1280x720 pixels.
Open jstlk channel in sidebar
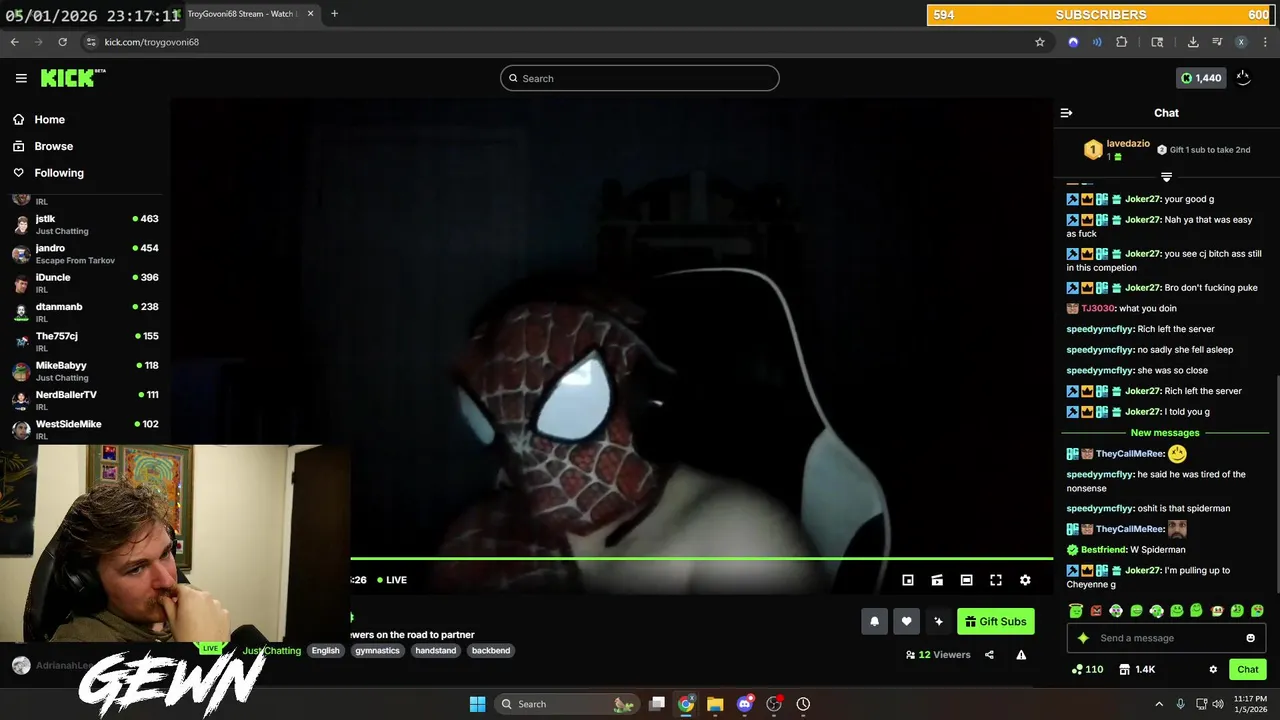point(85,224)
